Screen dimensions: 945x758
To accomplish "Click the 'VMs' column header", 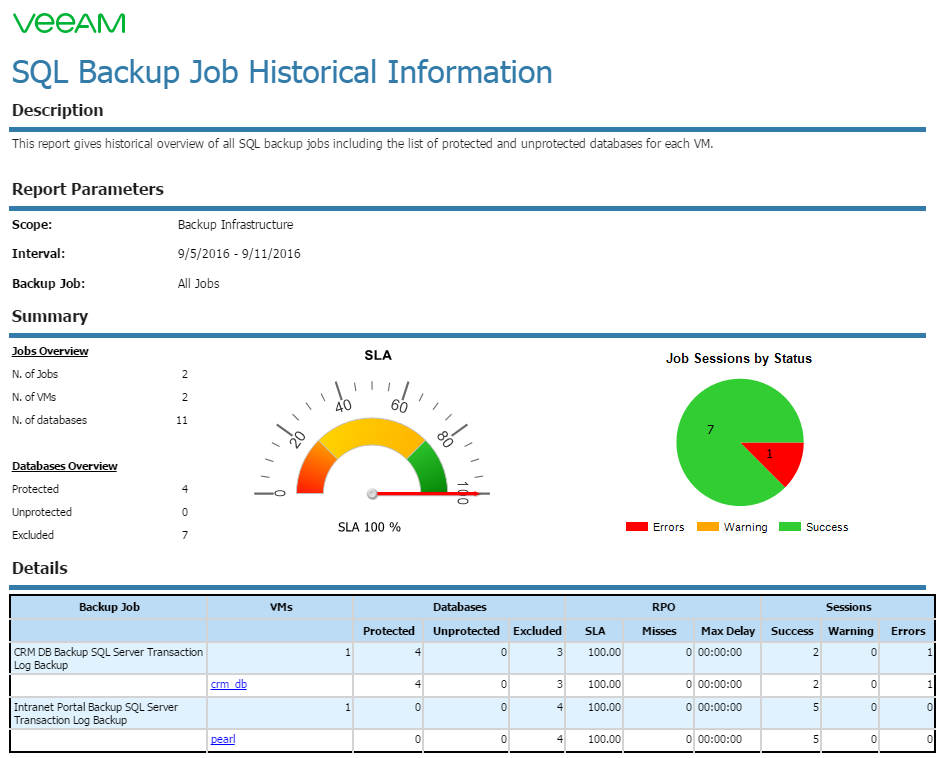I will (x=281, y=607).
